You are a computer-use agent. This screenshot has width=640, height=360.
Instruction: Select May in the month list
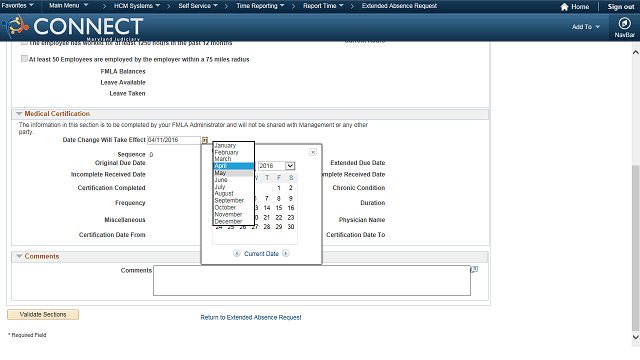coord(233,173)
